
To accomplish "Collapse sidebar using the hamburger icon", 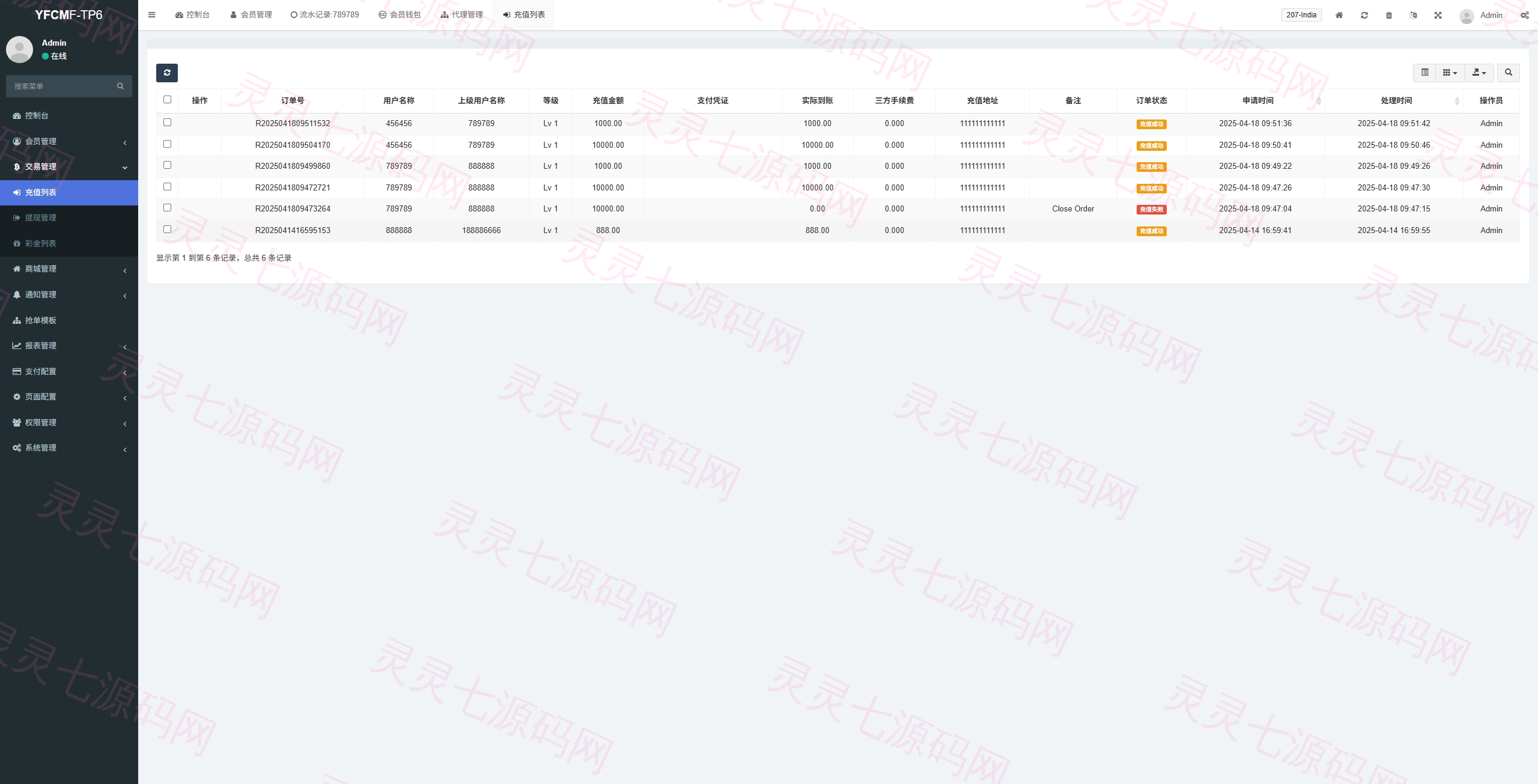I will tap(152, 15).
